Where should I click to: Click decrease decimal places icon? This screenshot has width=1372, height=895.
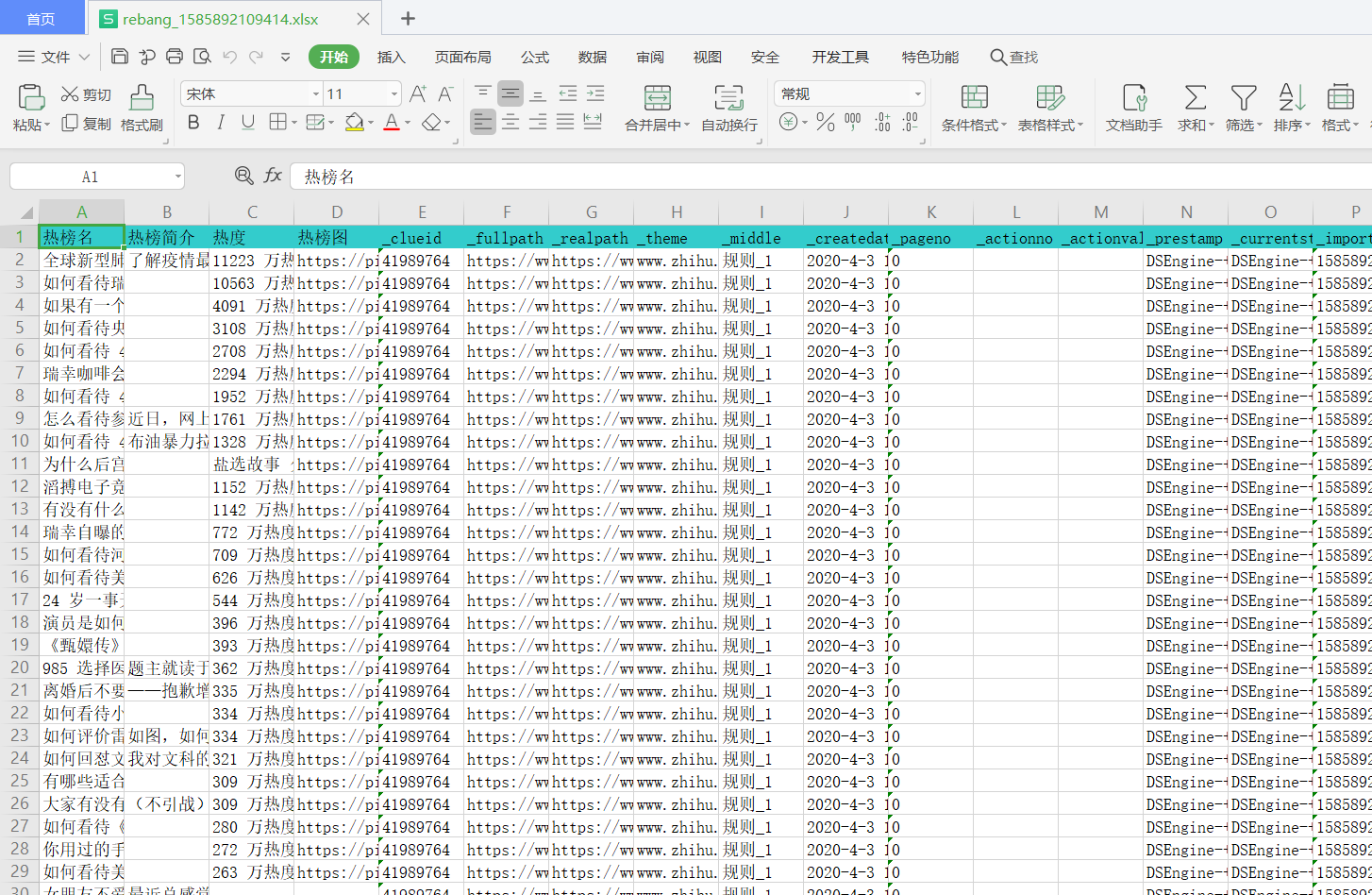click(x=910, y=122)
